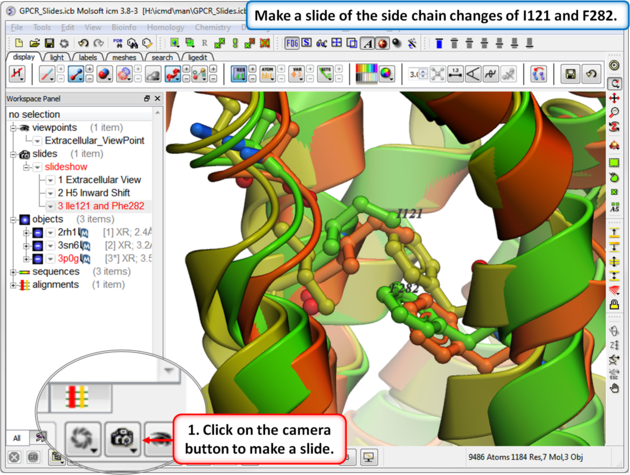630x475 pixels.
Task: Click the float panel icon on Workspace Panel
Action: 147,99
